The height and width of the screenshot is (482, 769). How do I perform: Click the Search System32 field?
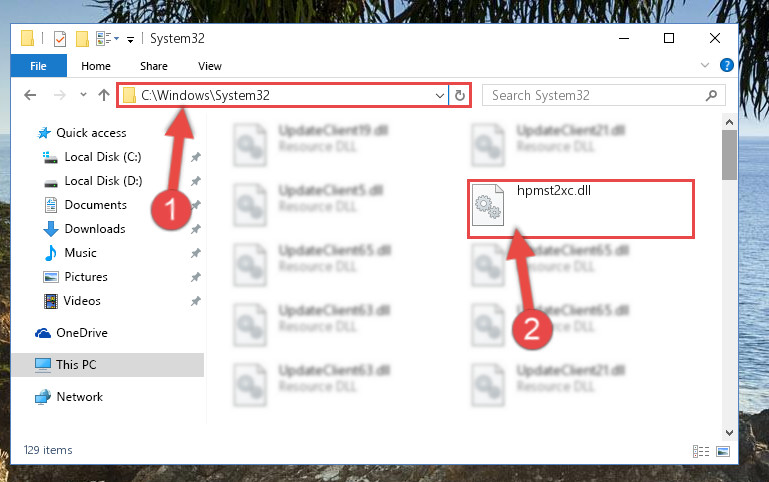tap(597, 95)
